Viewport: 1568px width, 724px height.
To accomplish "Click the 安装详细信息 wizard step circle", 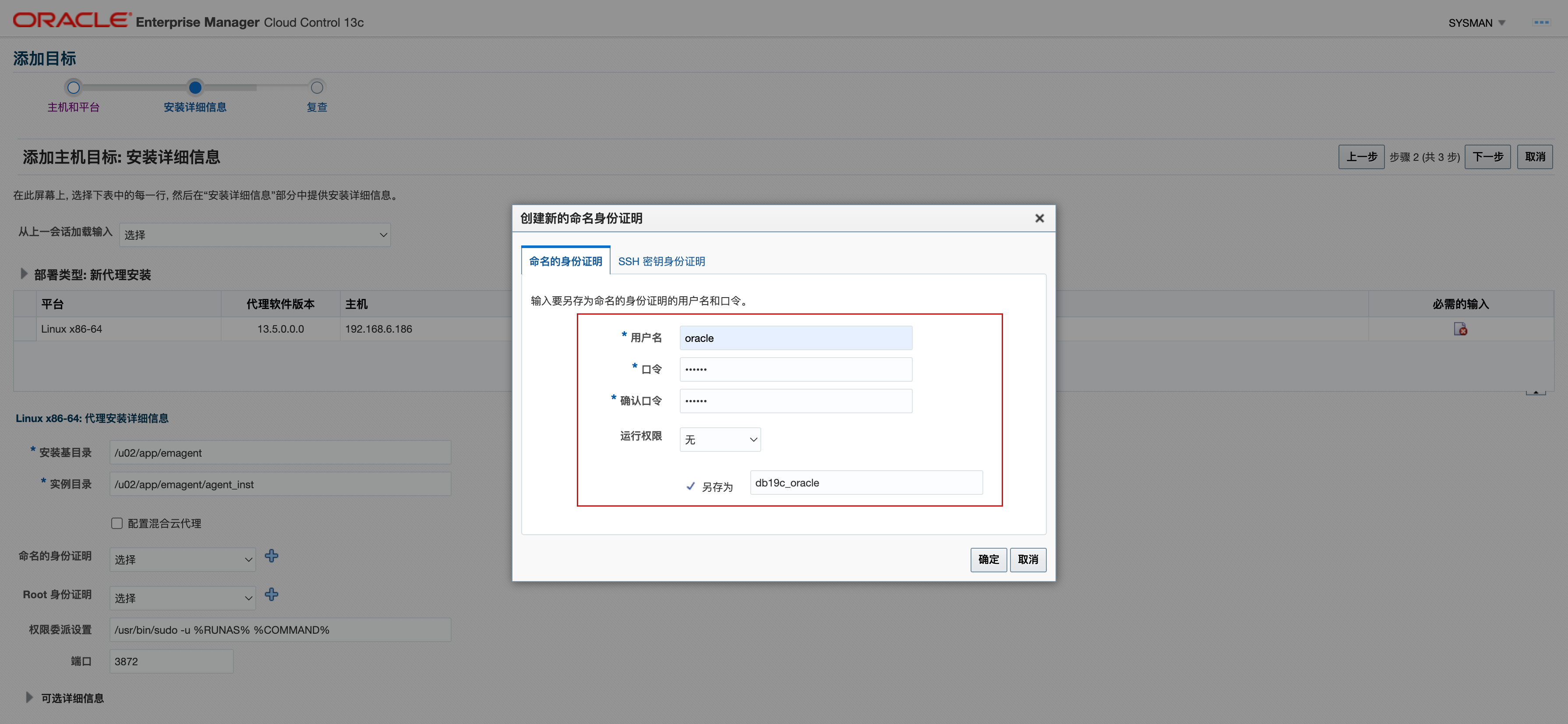I will (195, 88).
